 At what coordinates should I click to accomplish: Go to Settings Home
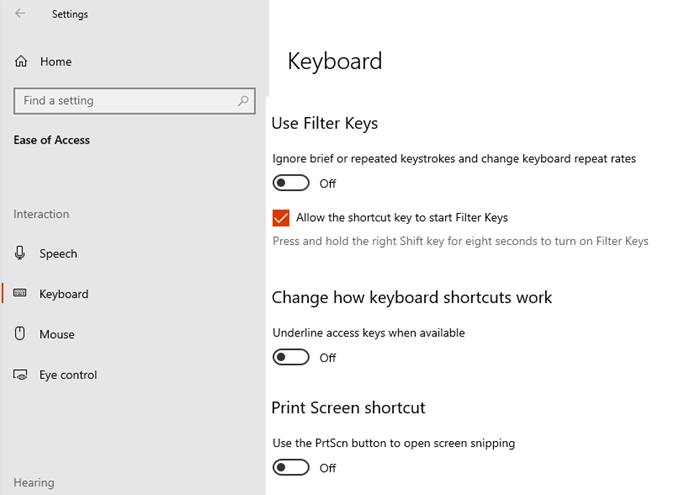coord(56,62)
